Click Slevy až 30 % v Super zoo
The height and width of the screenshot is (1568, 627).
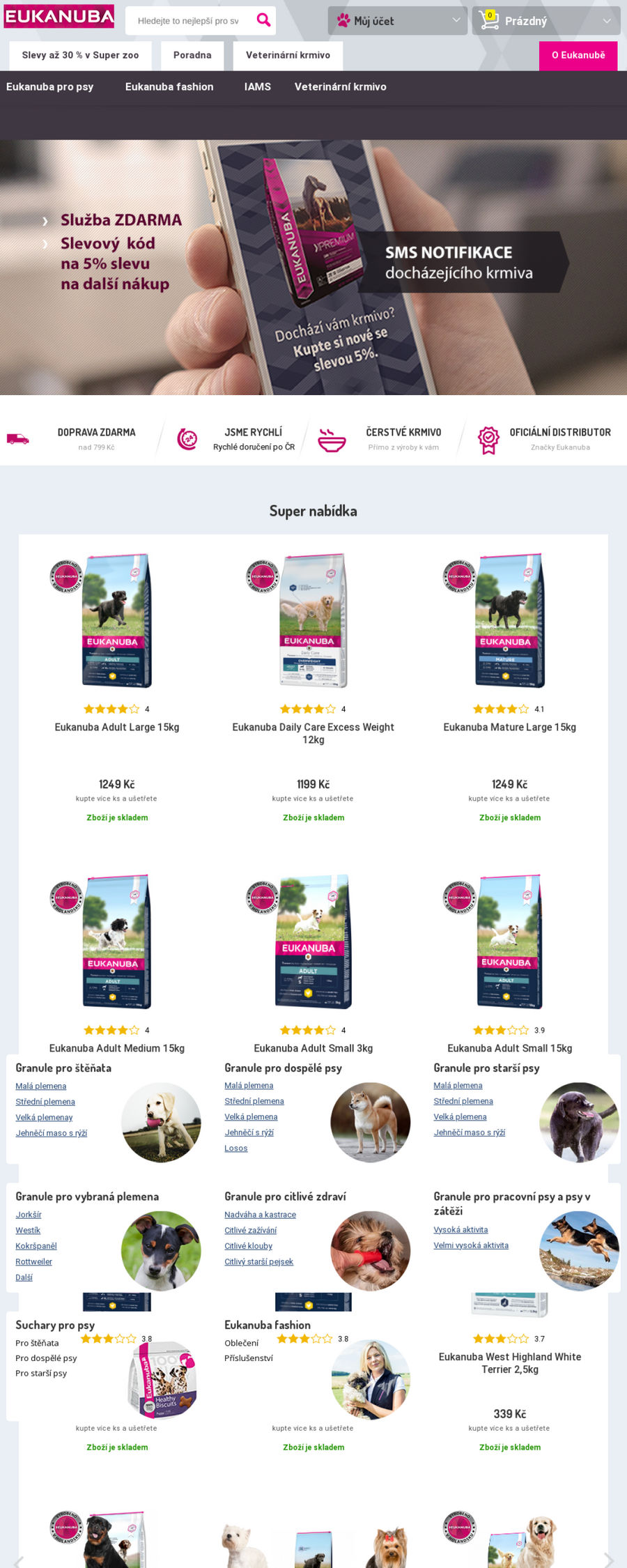(80, 56)
